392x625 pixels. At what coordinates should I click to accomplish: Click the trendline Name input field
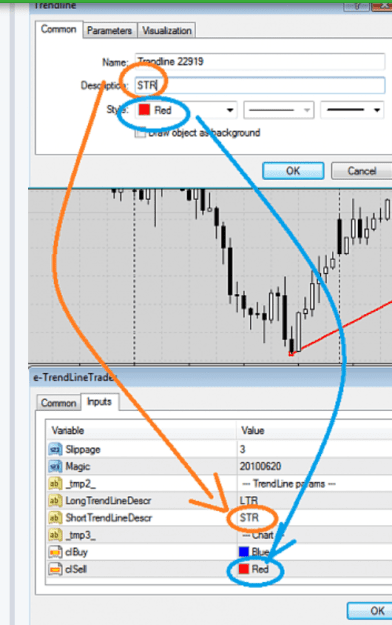click(x=260, y=62)
